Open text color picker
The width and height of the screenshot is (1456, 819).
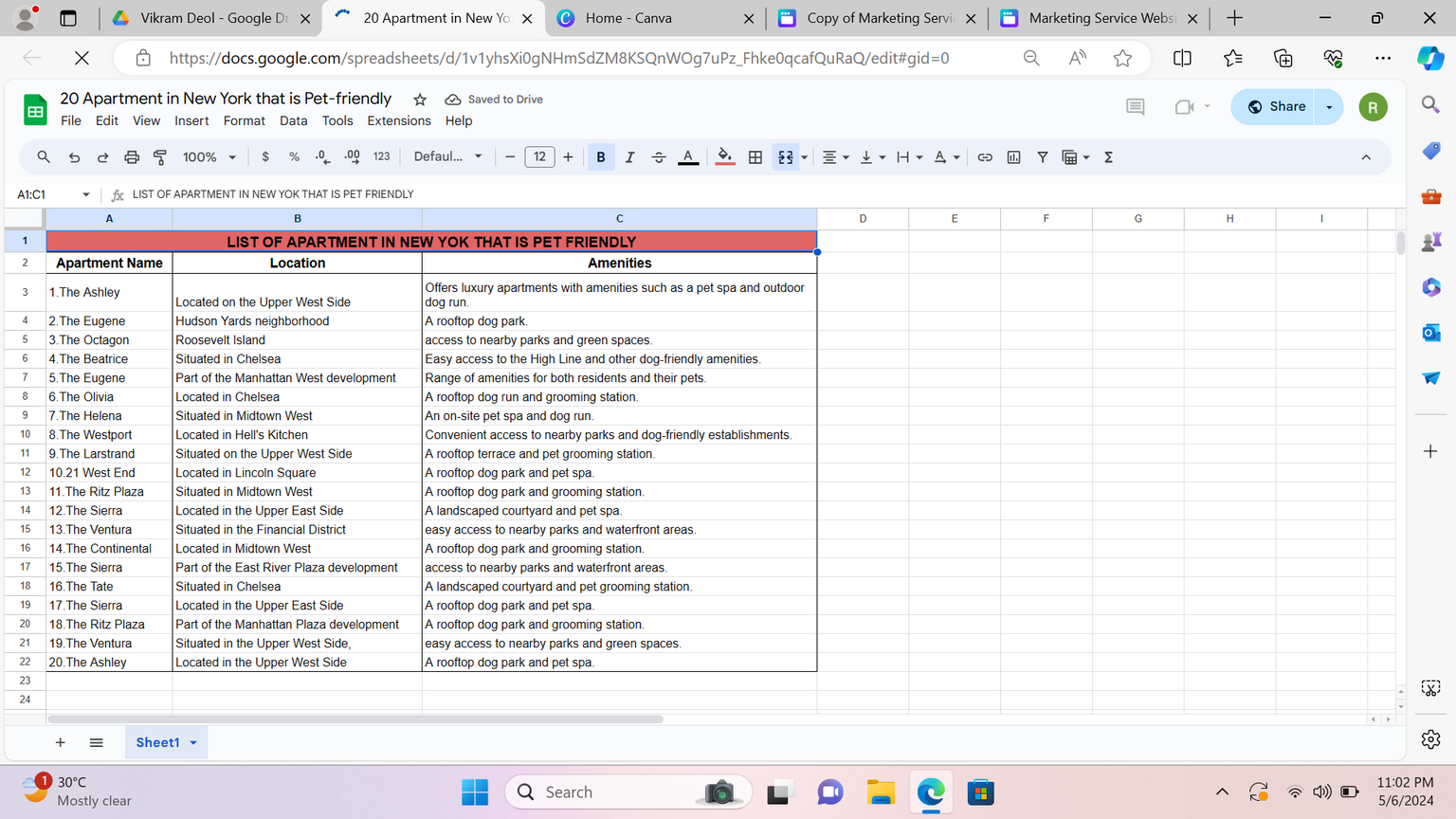click(688, 157)
